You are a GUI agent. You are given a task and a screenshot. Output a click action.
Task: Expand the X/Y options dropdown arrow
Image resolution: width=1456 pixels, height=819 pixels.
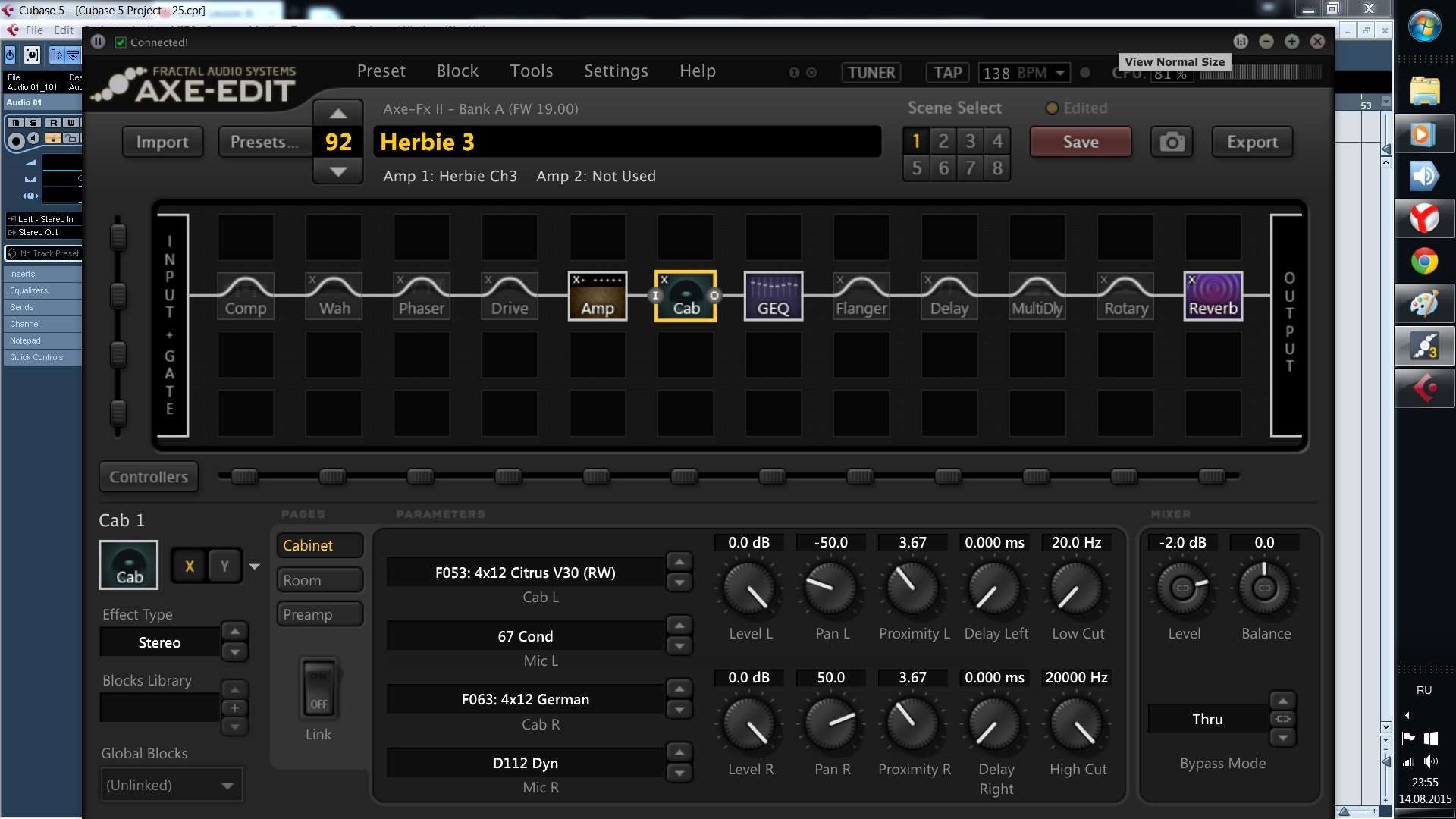[255, 566]
